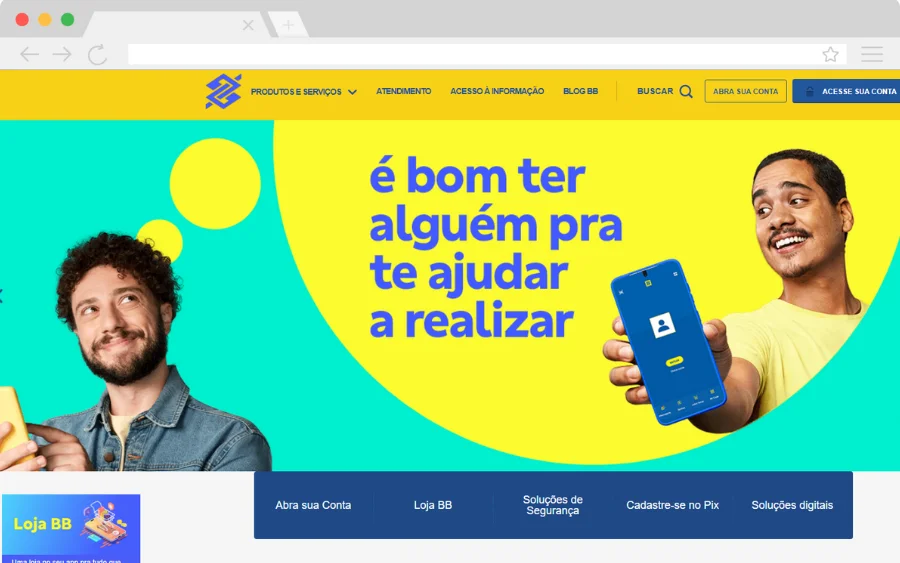The height and width of the screenshot is (563, 900).
Task: Click the Abra Sua Conta outlined button
Action: 745,91
